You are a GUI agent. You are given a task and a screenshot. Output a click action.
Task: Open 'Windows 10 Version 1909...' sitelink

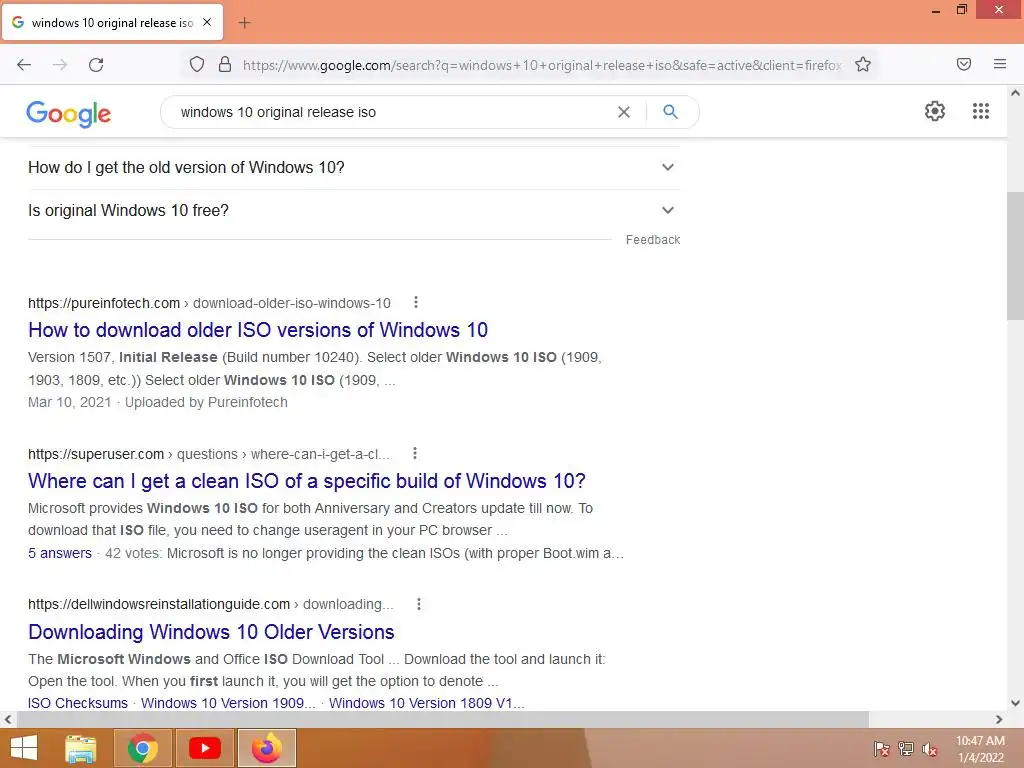(x=228, y=703)
